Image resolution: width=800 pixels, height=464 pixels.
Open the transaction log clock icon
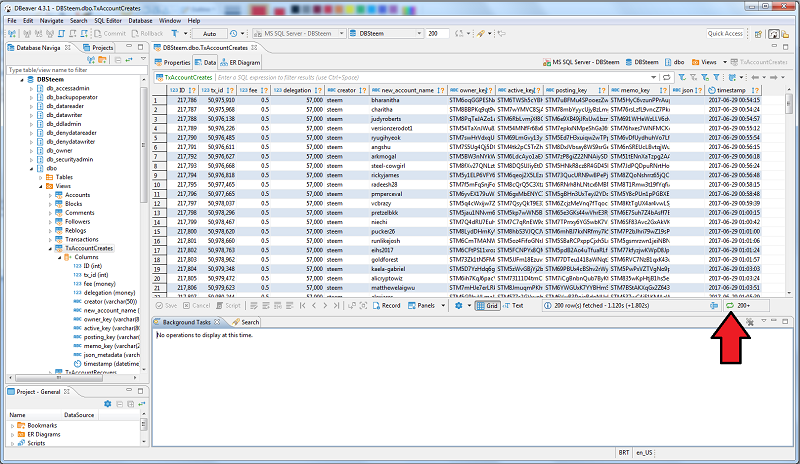tap(234, 34)
